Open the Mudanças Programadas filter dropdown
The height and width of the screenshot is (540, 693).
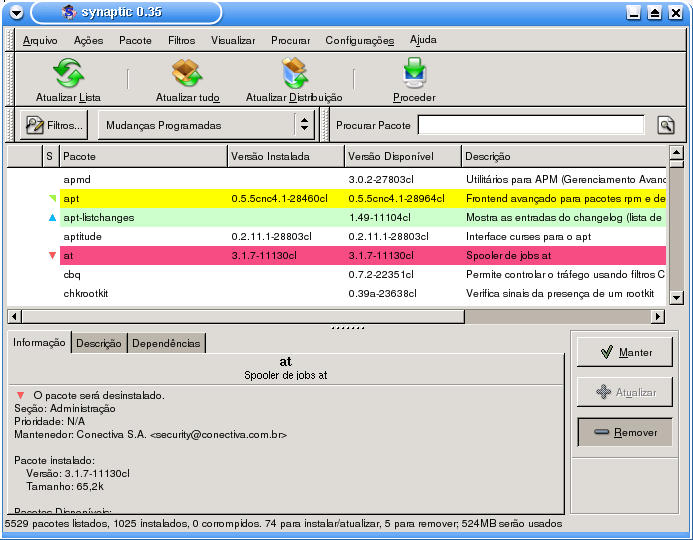point(206,125)
